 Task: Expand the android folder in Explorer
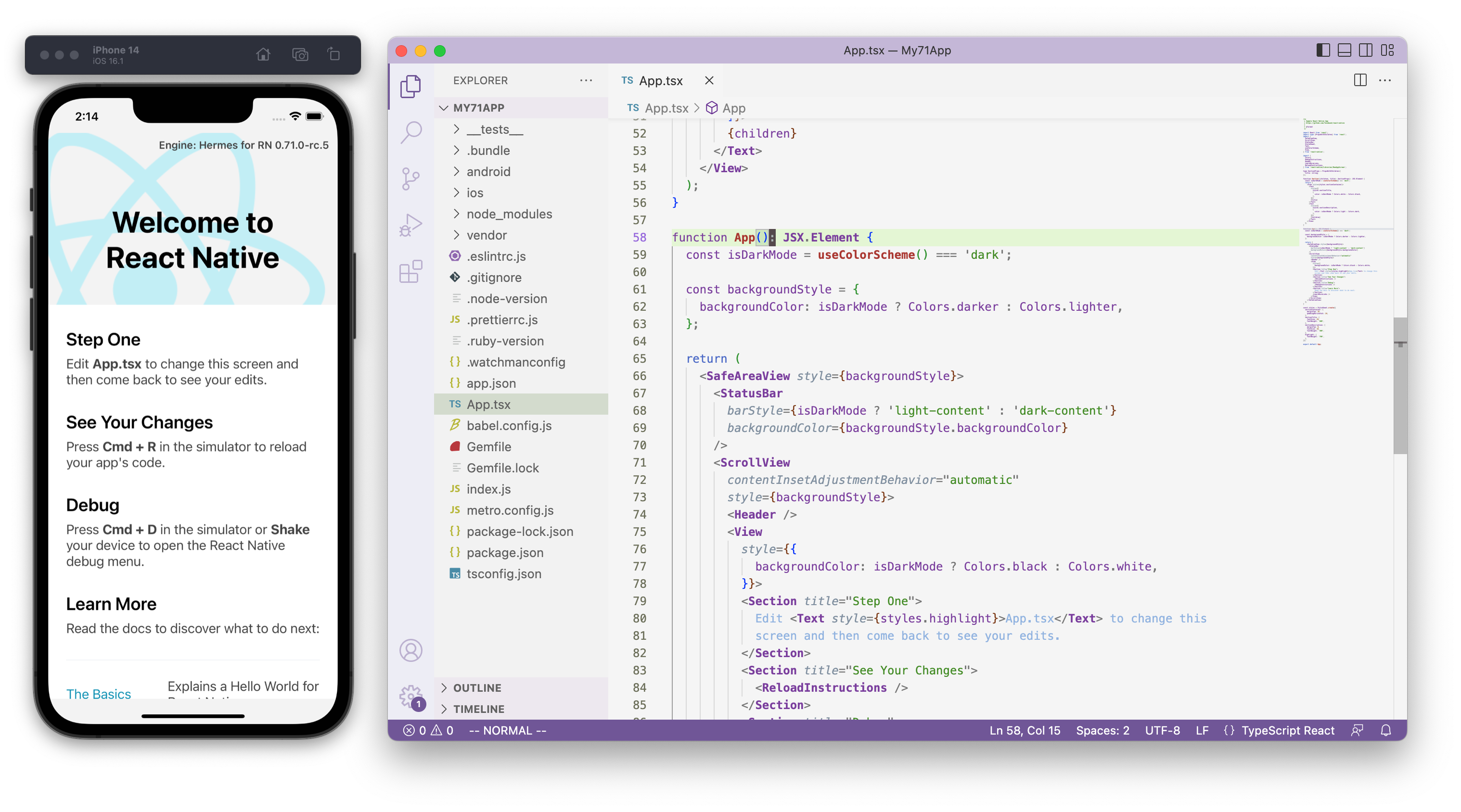click(489, 171)
